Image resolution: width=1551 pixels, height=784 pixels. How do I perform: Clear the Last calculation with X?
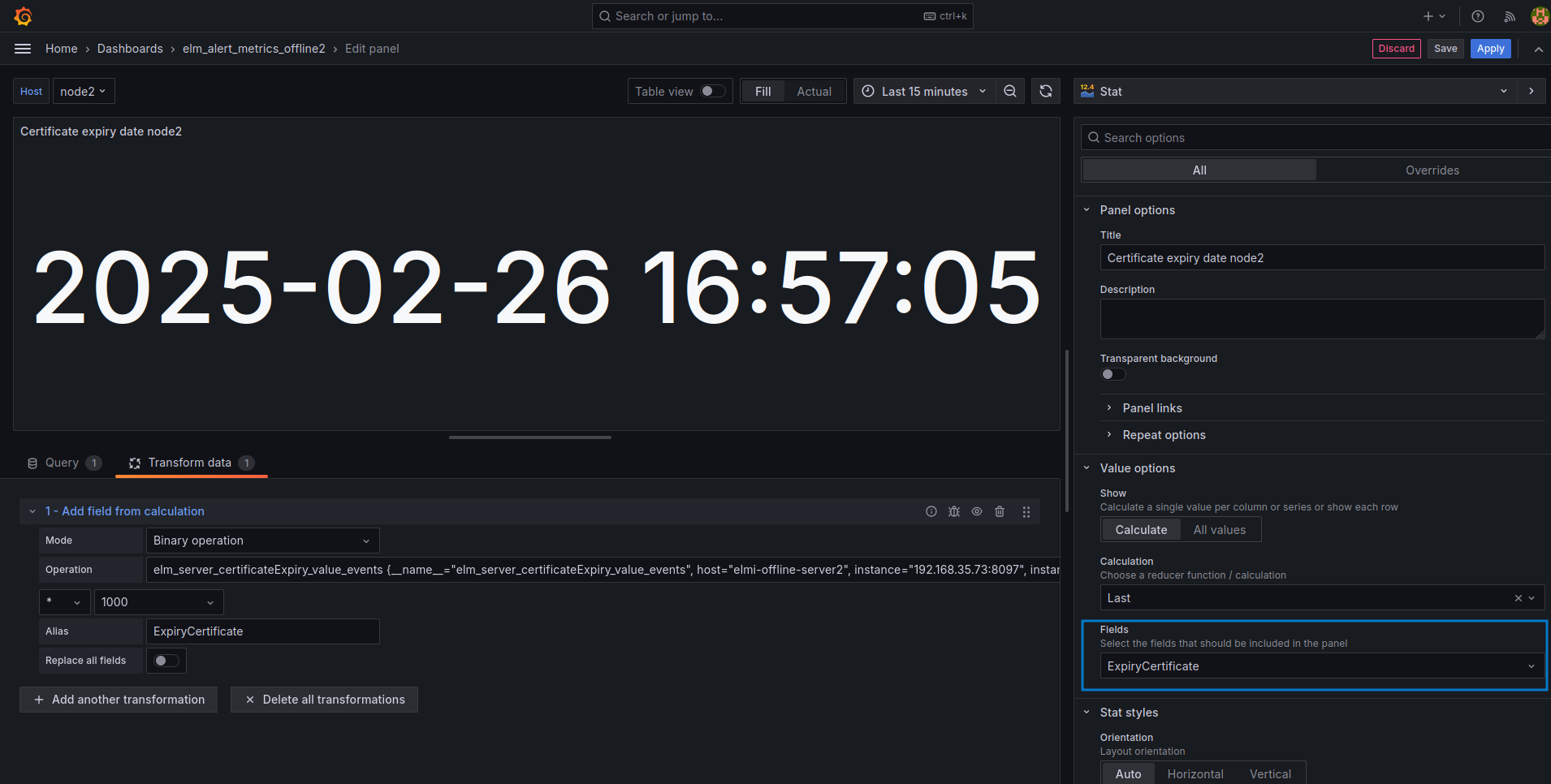(x=1519, y=598)
